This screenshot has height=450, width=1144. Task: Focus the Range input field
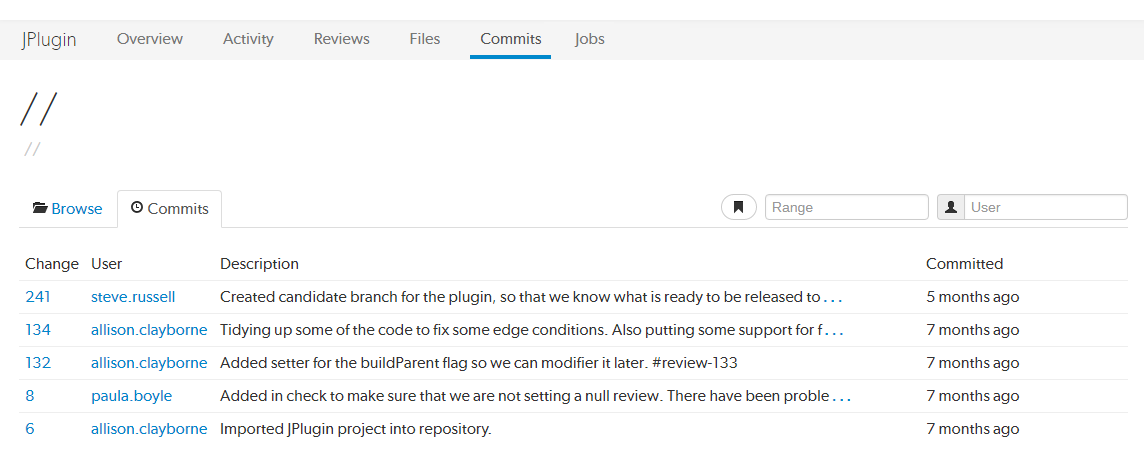(x=846, y=207)
